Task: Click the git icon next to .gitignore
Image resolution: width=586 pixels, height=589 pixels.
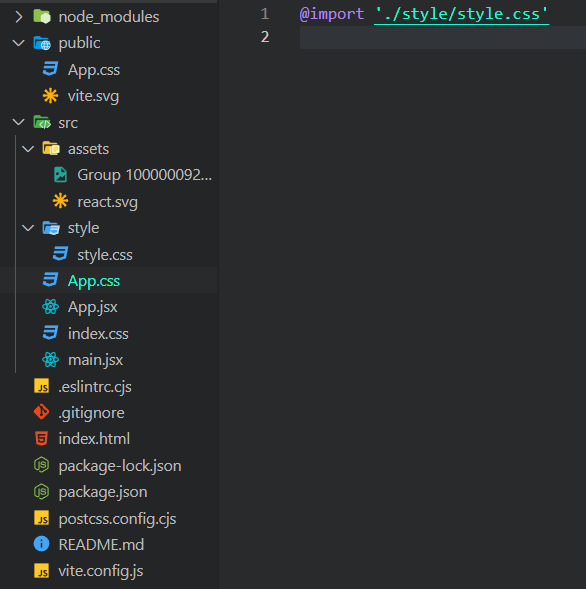Action: coord(41,412)
